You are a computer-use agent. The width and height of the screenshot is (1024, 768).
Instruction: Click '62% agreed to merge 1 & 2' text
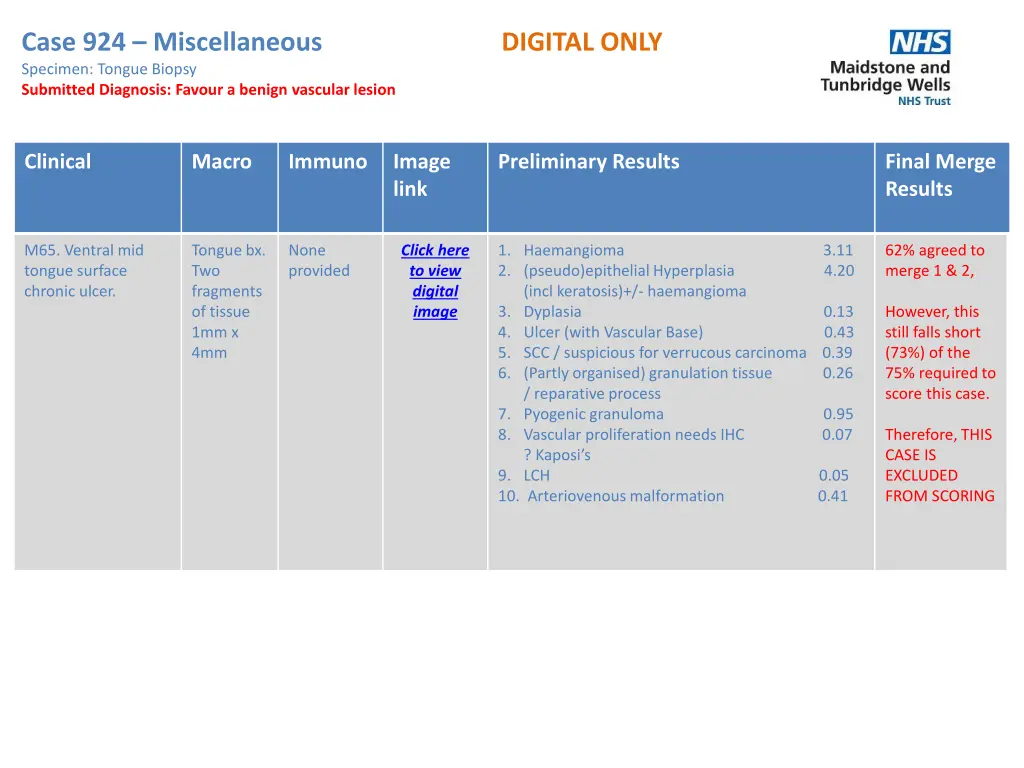click(935, 261)
